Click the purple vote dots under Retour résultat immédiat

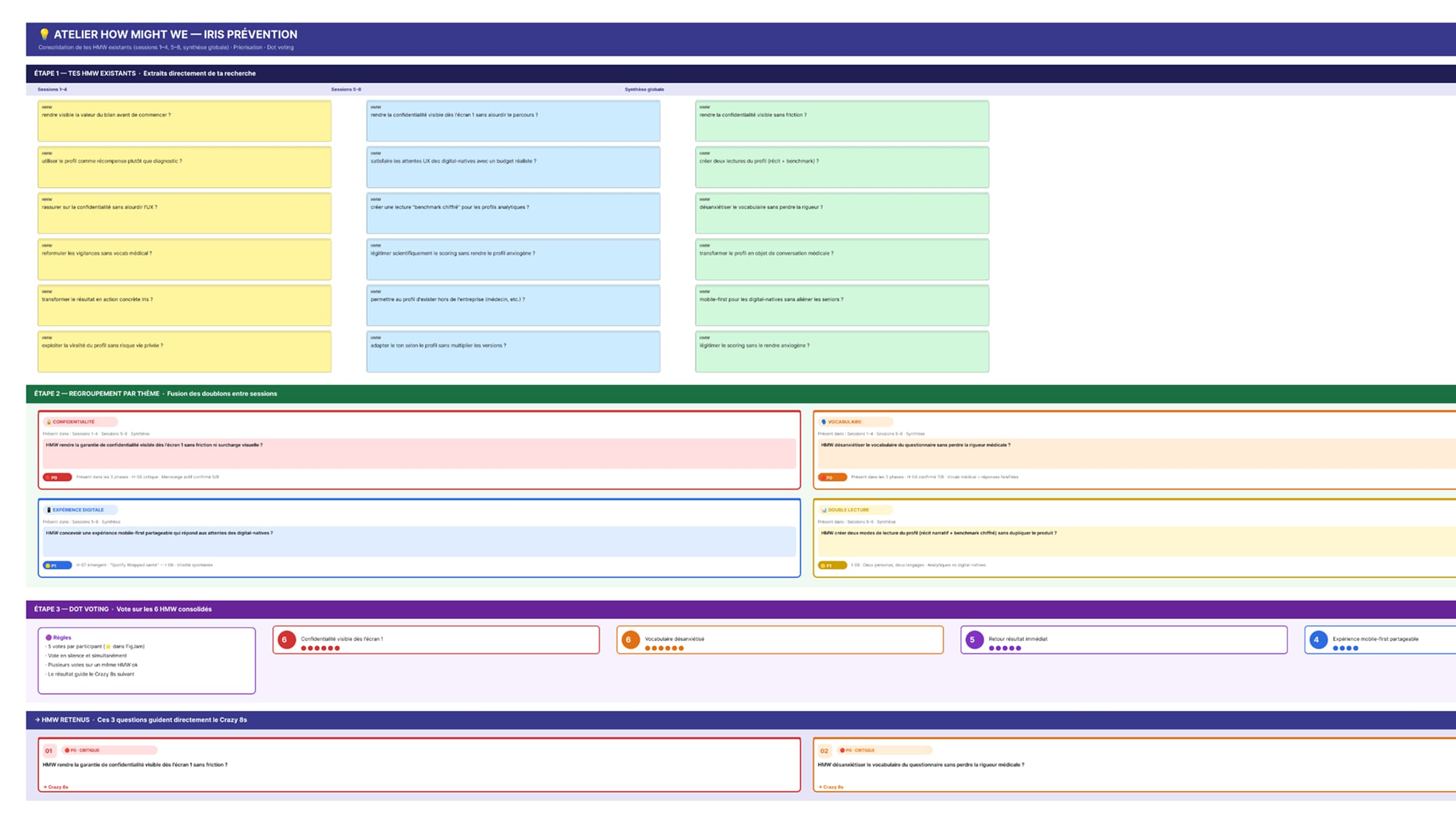coord(1005,648)
